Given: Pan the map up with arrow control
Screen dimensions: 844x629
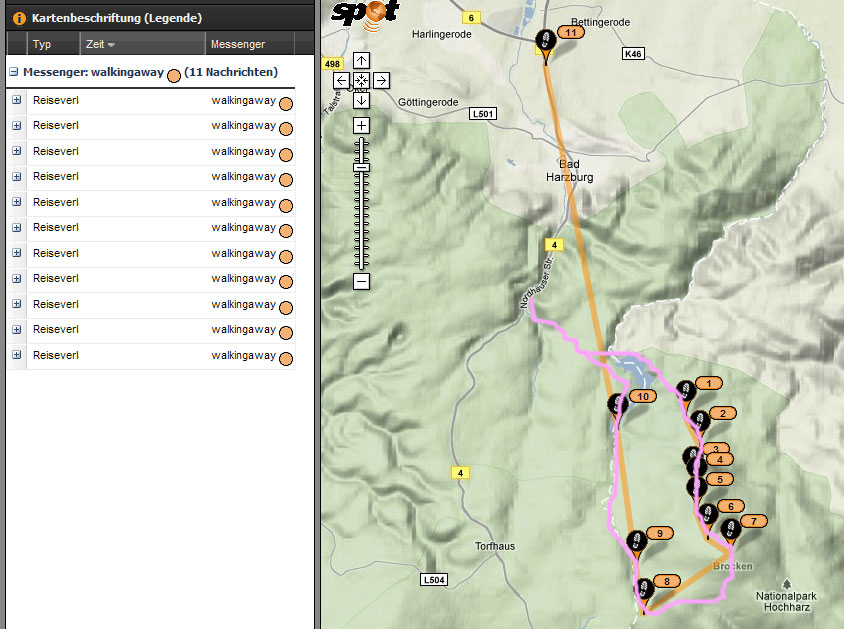Looking at the screenshot, I should click(x=362, y=61).
